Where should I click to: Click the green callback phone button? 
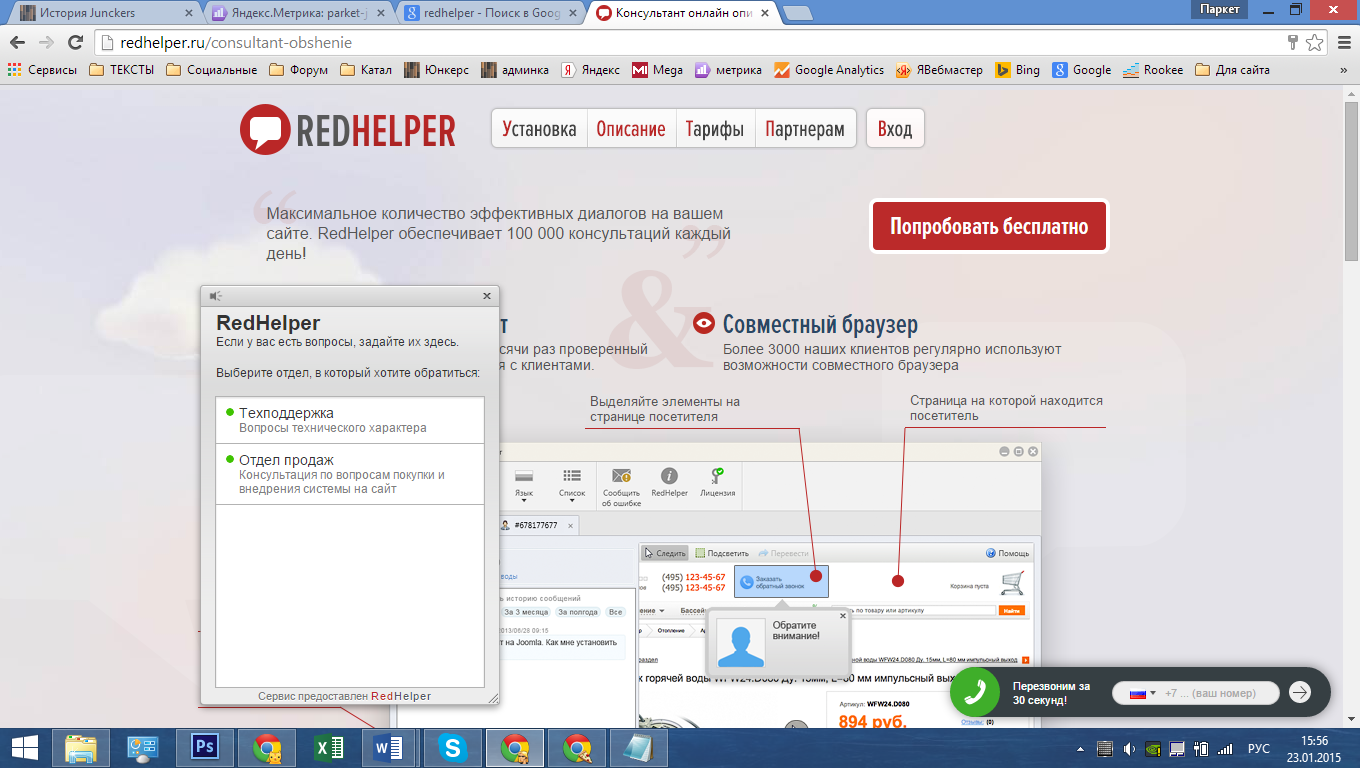(974, 692)
